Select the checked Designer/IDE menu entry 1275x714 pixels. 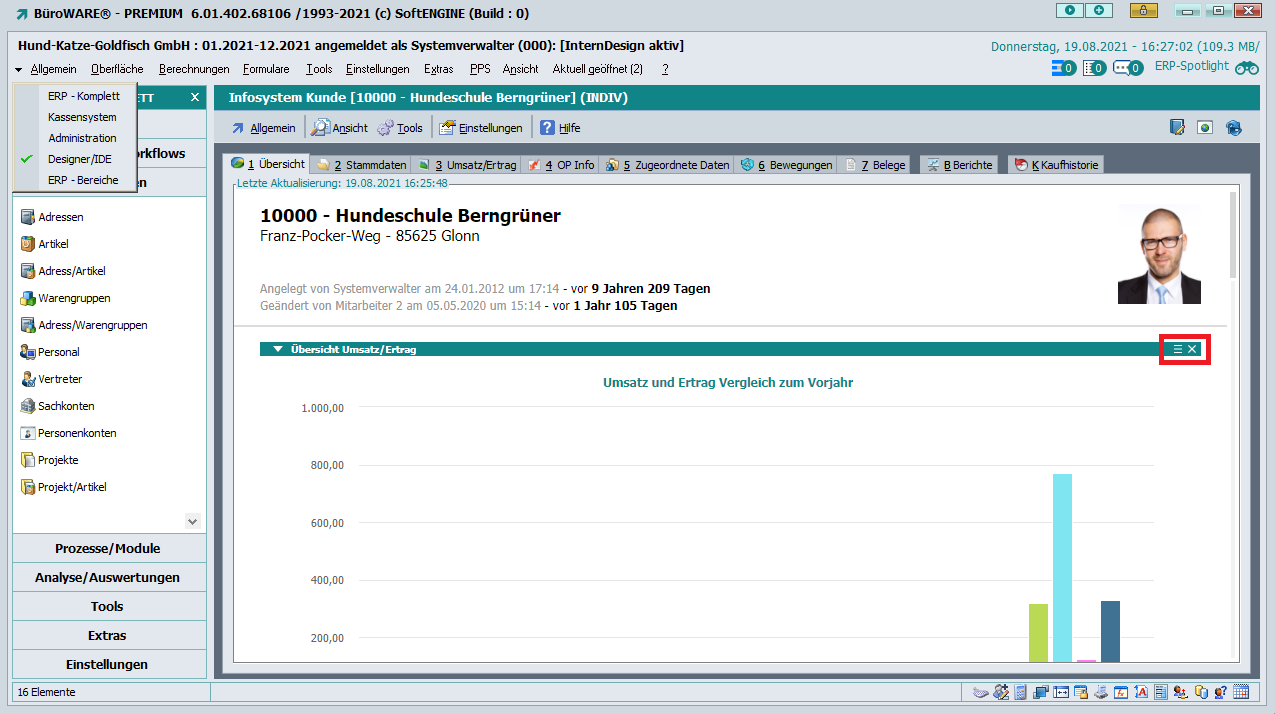(80, 159)
